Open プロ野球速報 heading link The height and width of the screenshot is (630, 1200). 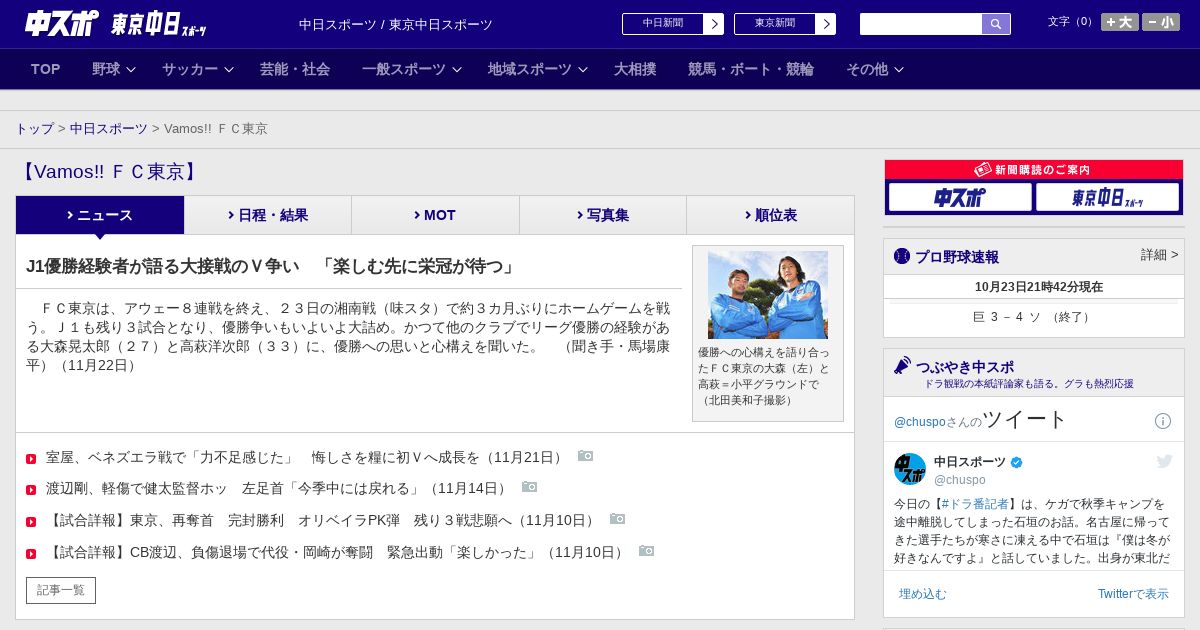coord(957,257)
